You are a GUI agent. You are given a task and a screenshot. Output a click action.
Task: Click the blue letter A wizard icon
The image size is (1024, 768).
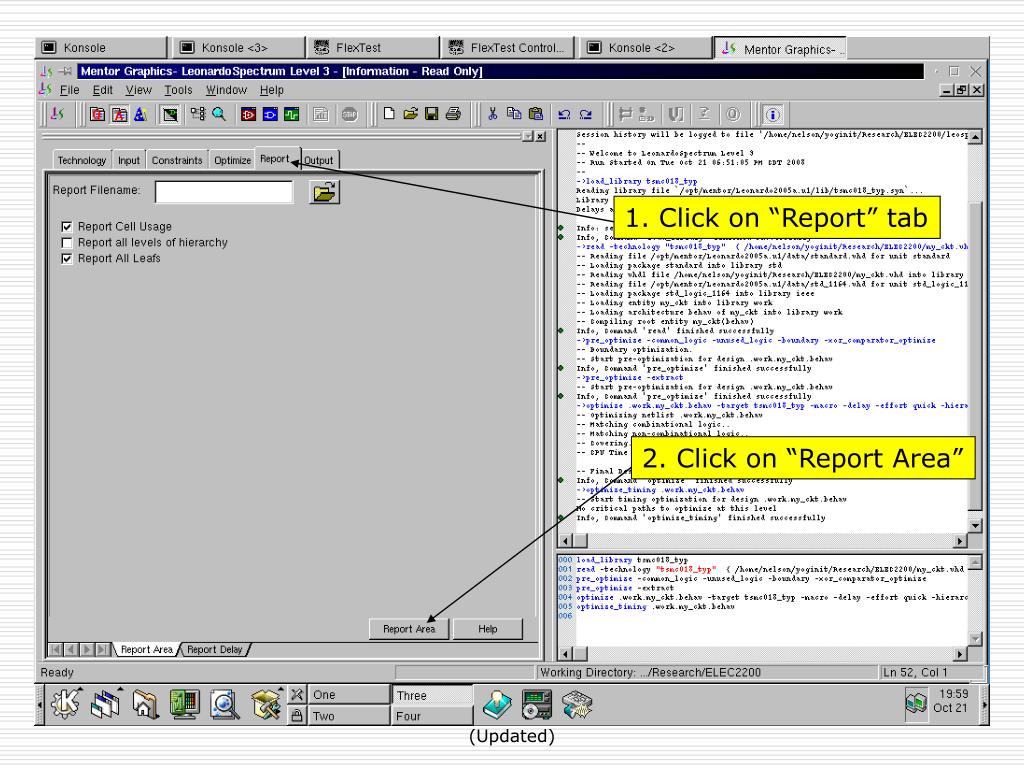point(140,115)
